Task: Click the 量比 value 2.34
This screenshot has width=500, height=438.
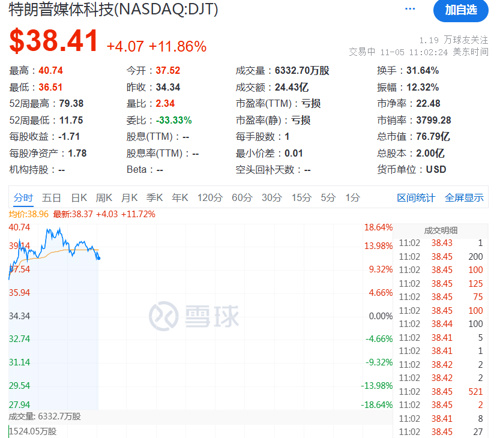Action: point(165,104)
